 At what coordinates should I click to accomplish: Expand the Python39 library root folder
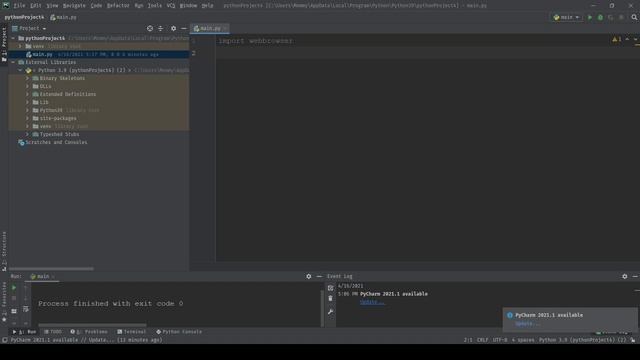pyautogui.click(x=27, y=110)
